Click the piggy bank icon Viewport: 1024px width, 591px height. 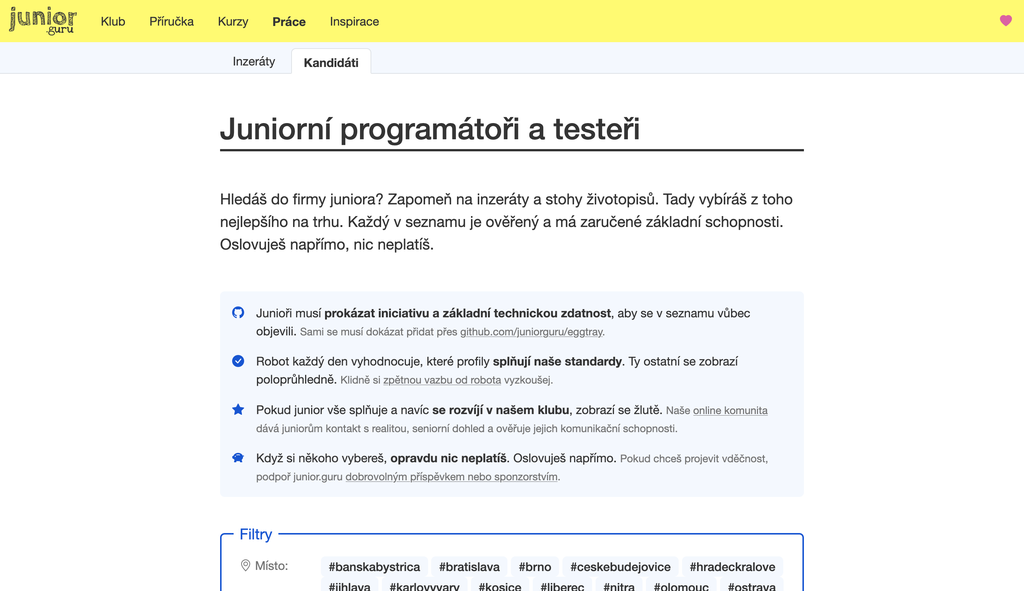[238, 458]
